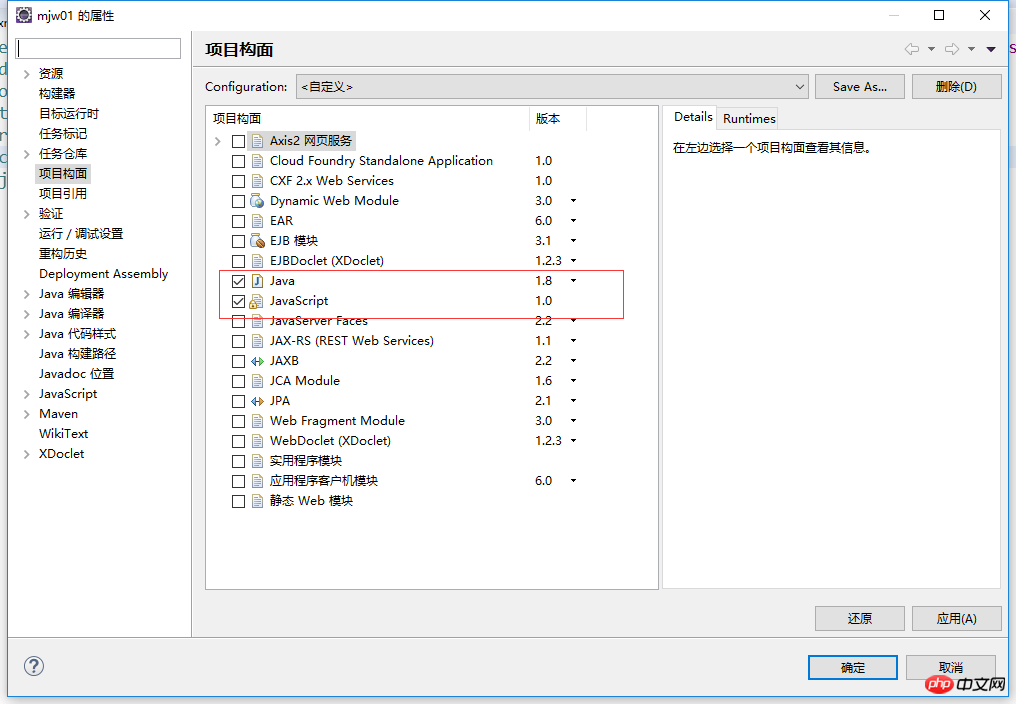1016x704 pixels.
Task: Open help with the question mark icon
Action: pos(34,666)
